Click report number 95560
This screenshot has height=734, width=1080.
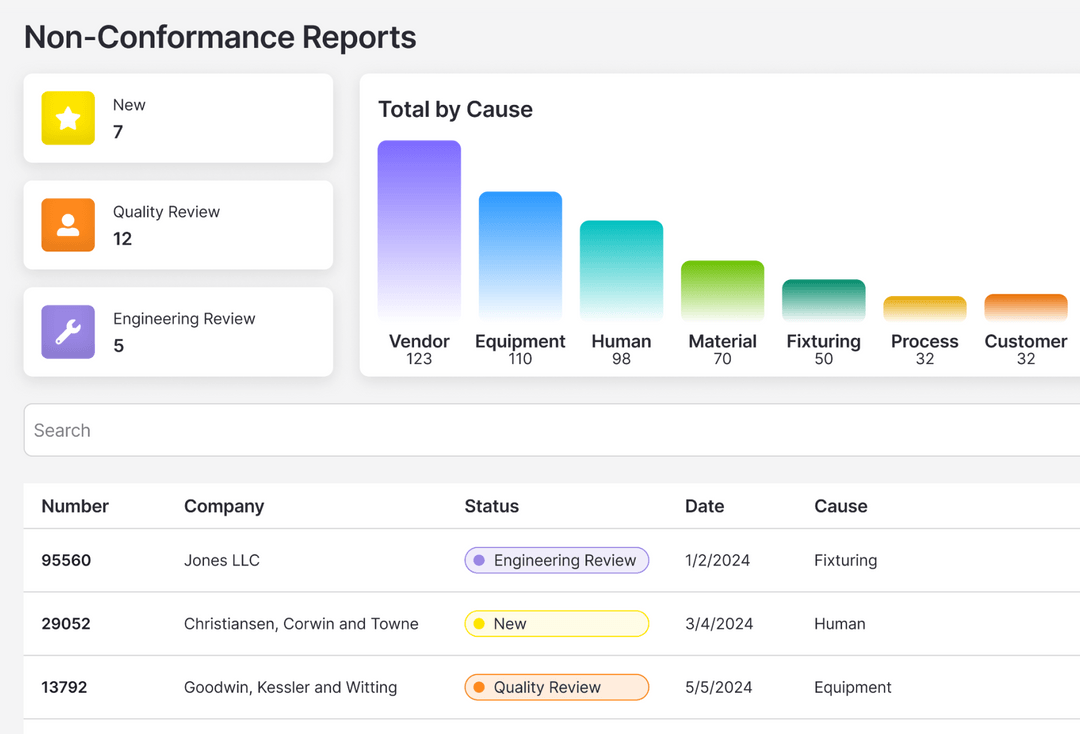tap(66, 560)
